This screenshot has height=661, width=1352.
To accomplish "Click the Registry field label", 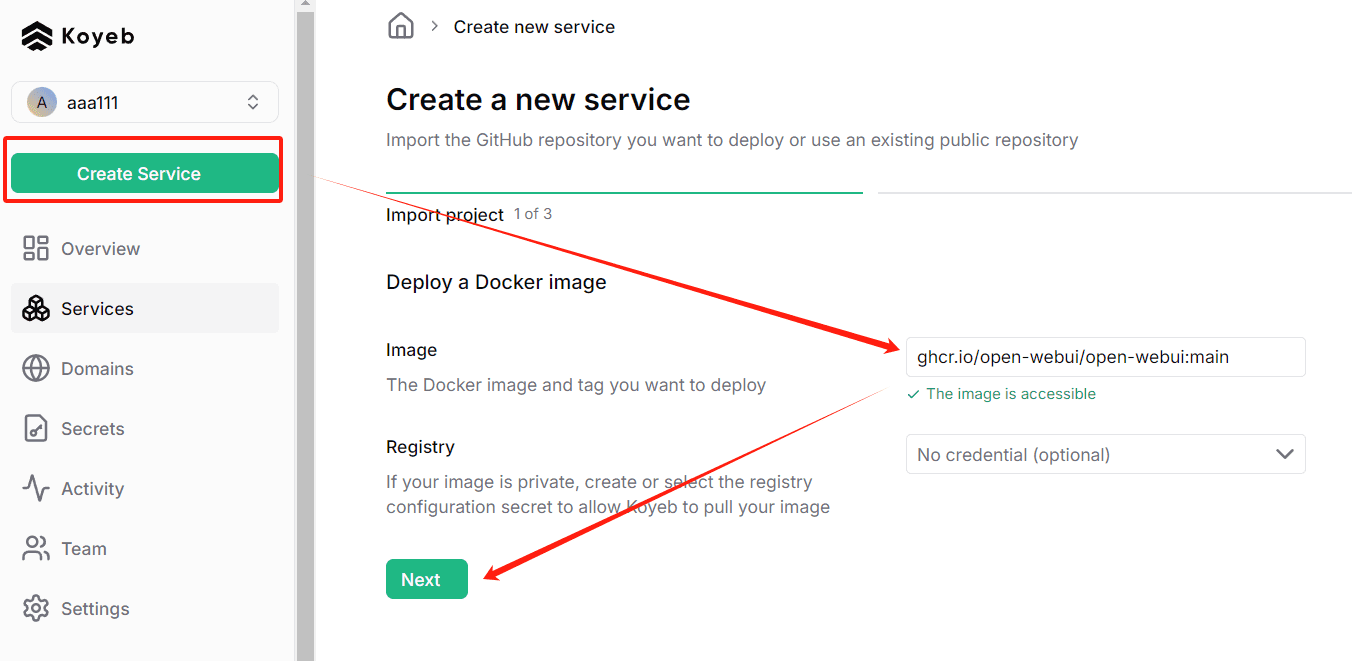I will pyautogui.click(x=420, y=447).
